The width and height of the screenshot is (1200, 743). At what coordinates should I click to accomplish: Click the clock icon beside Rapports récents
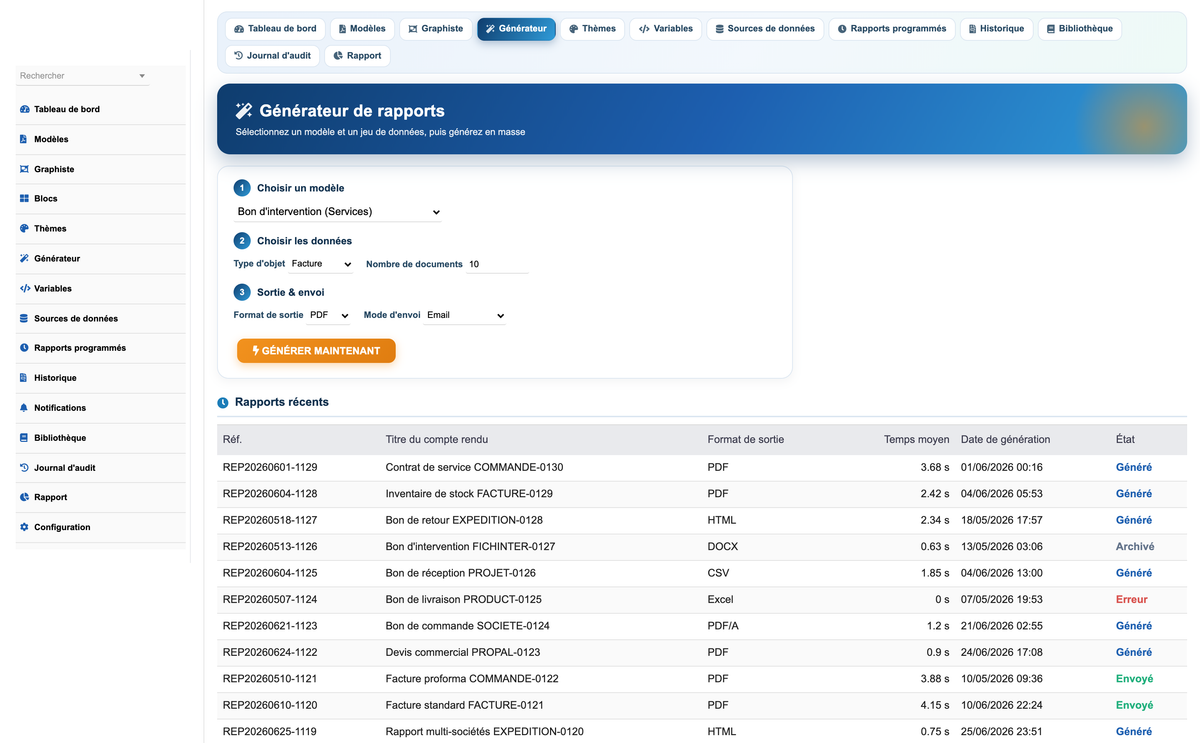[x=223, y=403]
